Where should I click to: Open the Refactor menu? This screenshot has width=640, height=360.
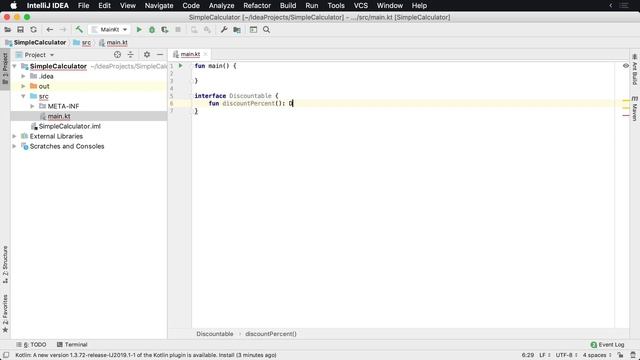[257, 6]
